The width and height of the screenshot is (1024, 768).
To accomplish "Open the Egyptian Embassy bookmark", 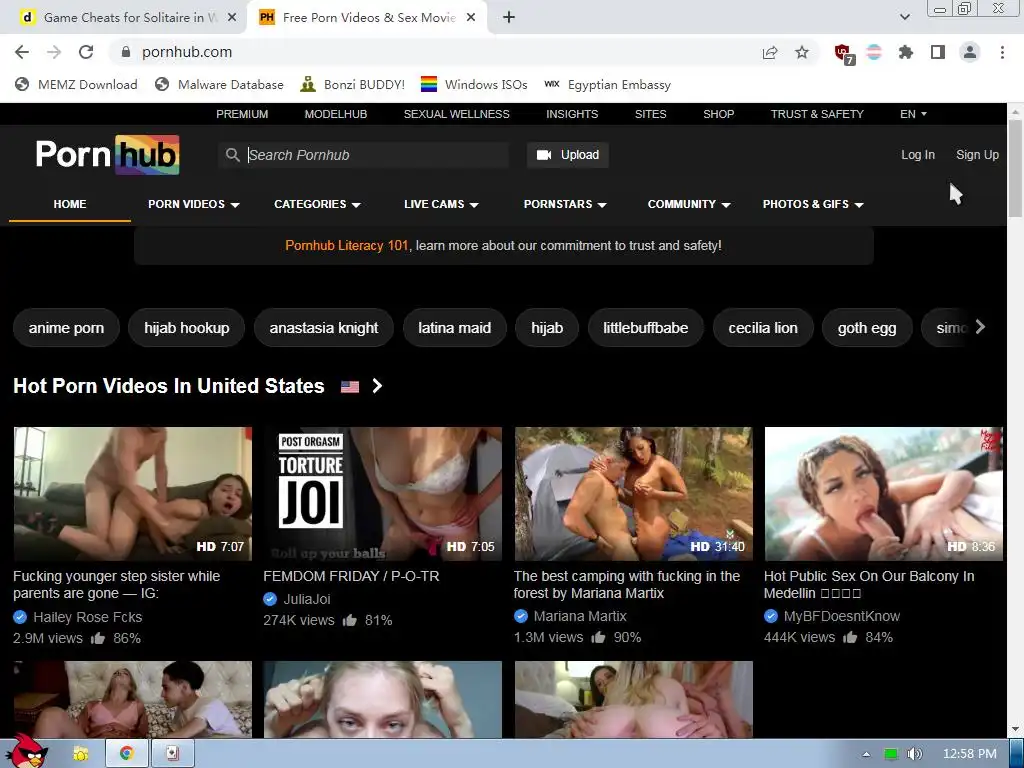I will pos(608,84).
